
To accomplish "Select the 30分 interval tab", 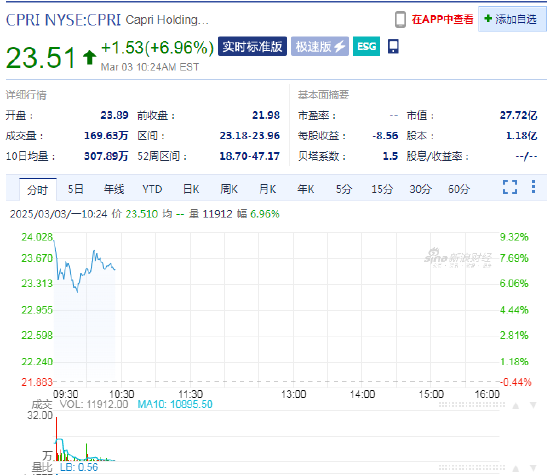I will [x=420, y=189].
